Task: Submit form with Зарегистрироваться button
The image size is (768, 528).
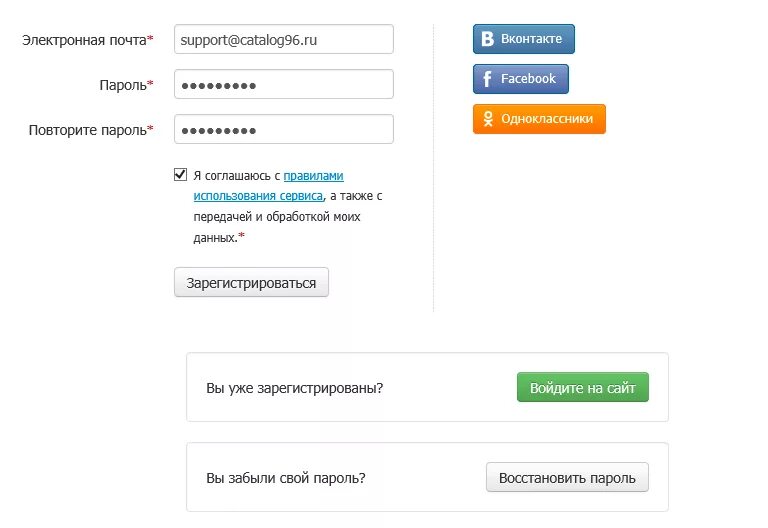Action: (x=251, y=282)
